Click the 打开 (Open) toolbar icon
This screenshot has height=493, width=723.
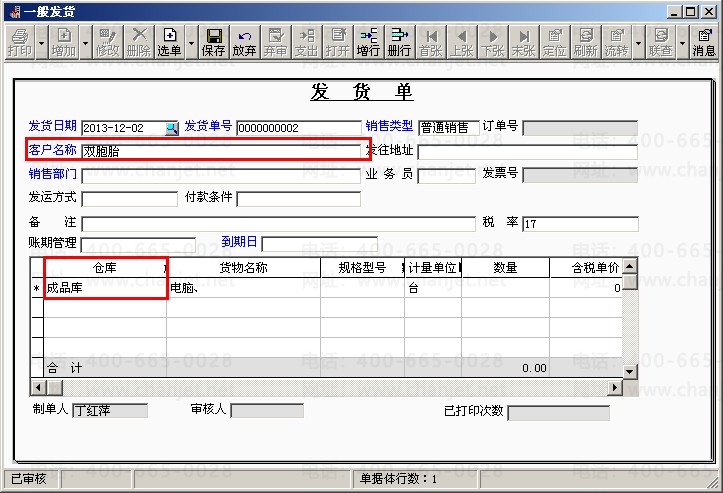click(x=338, y=42)
